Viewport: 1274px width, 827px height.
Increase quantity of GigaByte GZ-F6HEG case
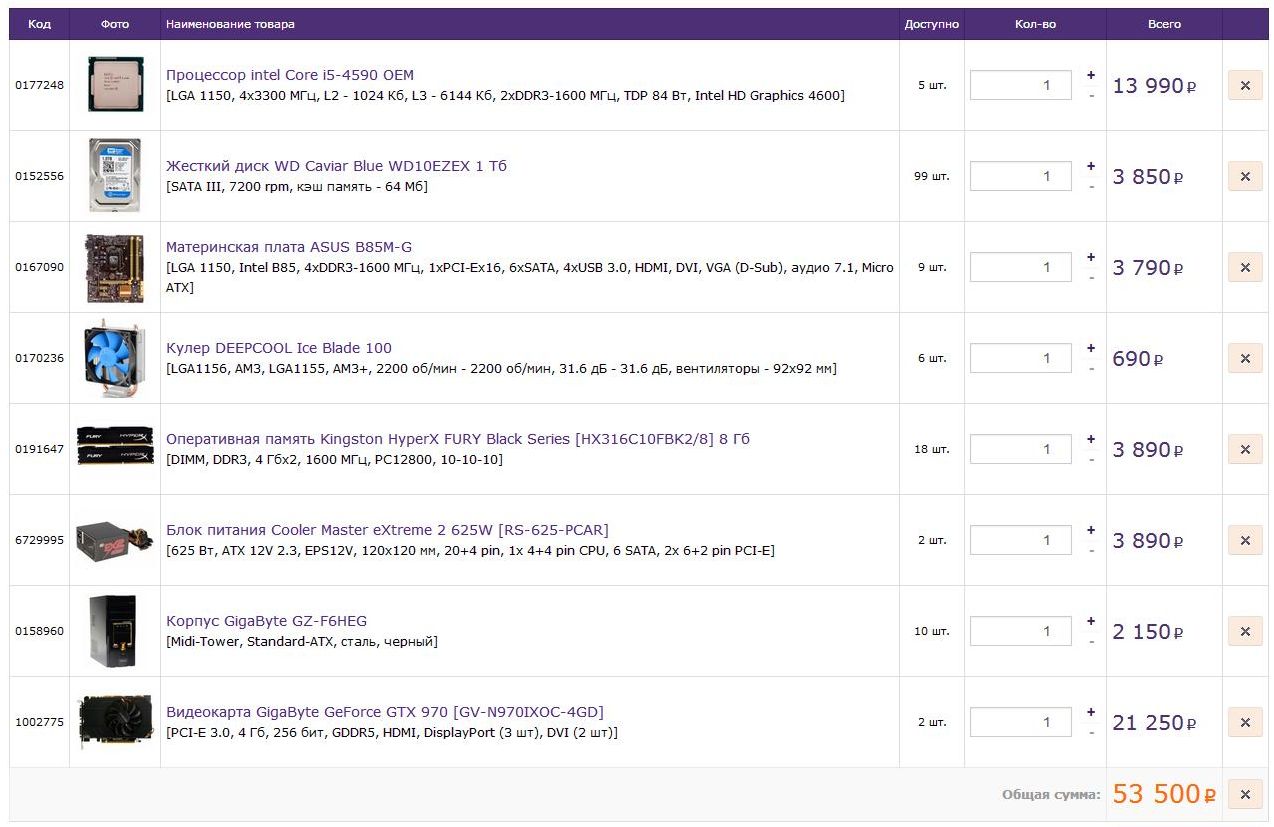1090,621
